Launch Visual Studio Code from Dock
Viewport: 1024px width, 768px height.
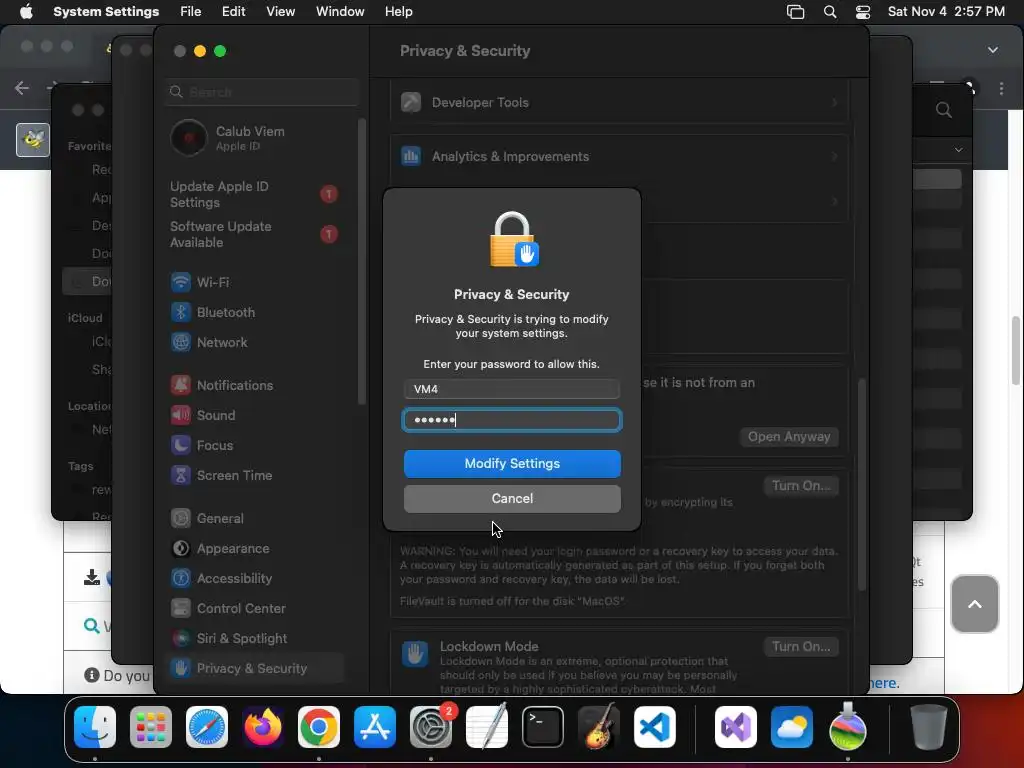pyautogui.click(x=654, y=727)
